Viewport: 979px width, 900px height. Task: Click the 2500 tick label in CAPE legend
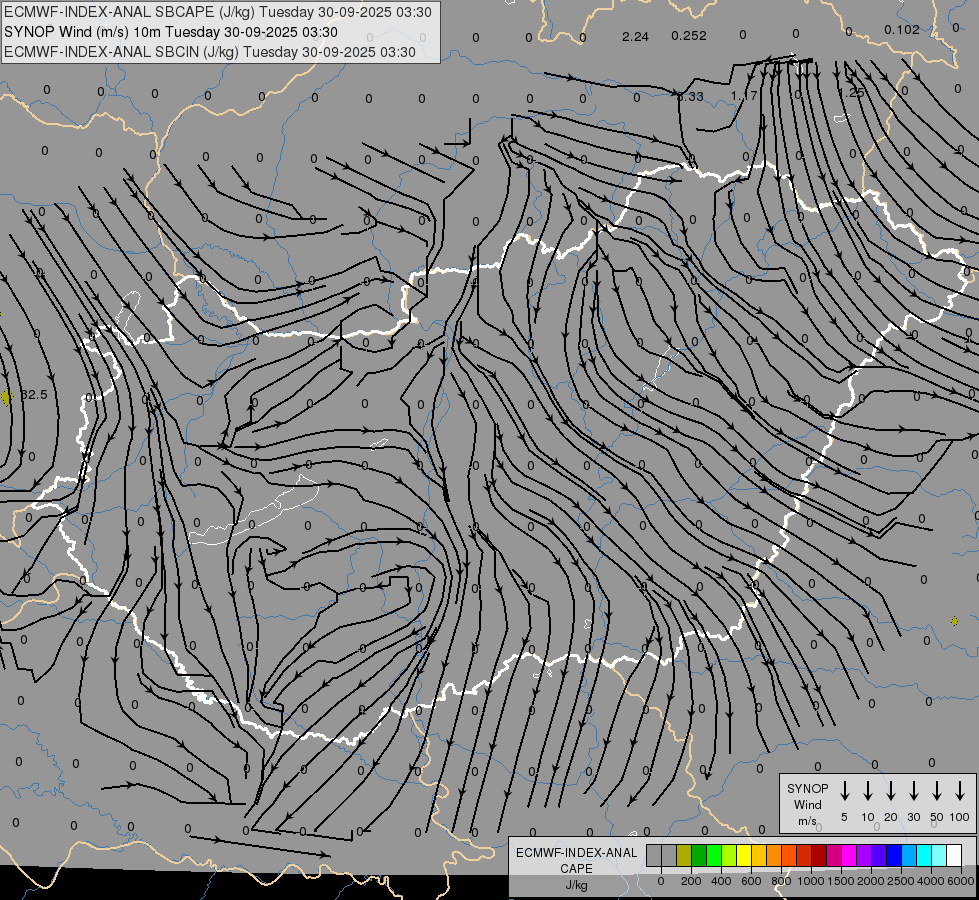[x=901, y=881]
